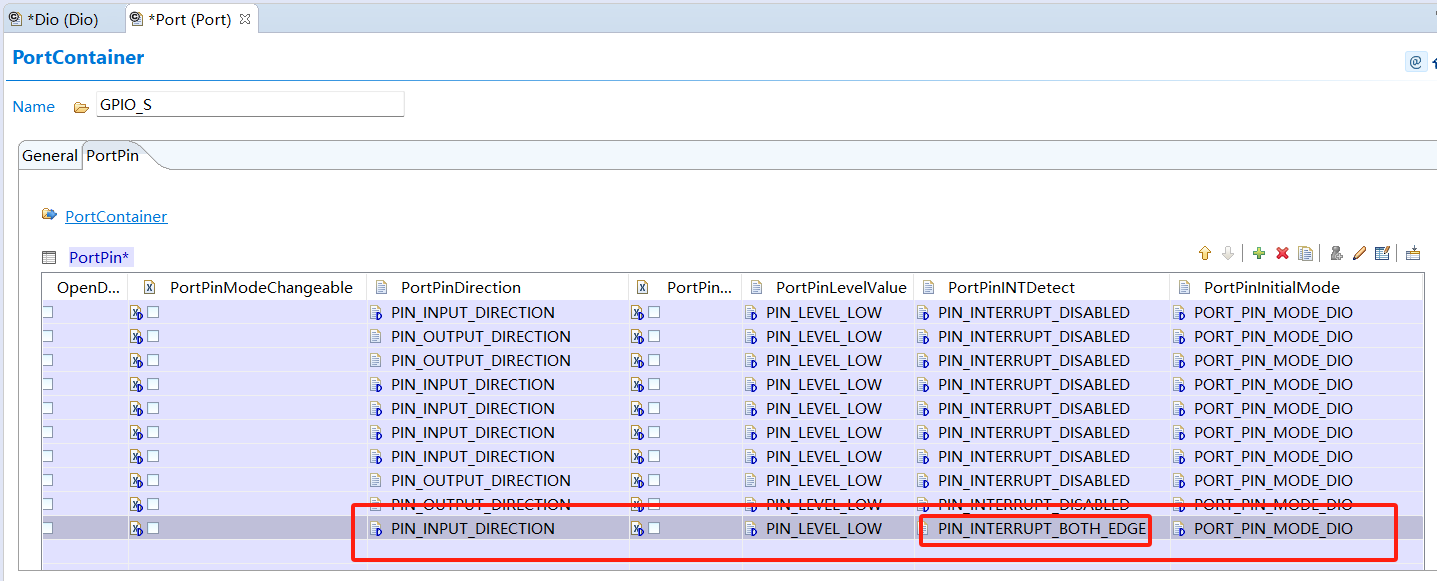This screenshot has width=1437, height=581.
Task: Click the PortPinLevelValue column header
Action: (840, 287)
